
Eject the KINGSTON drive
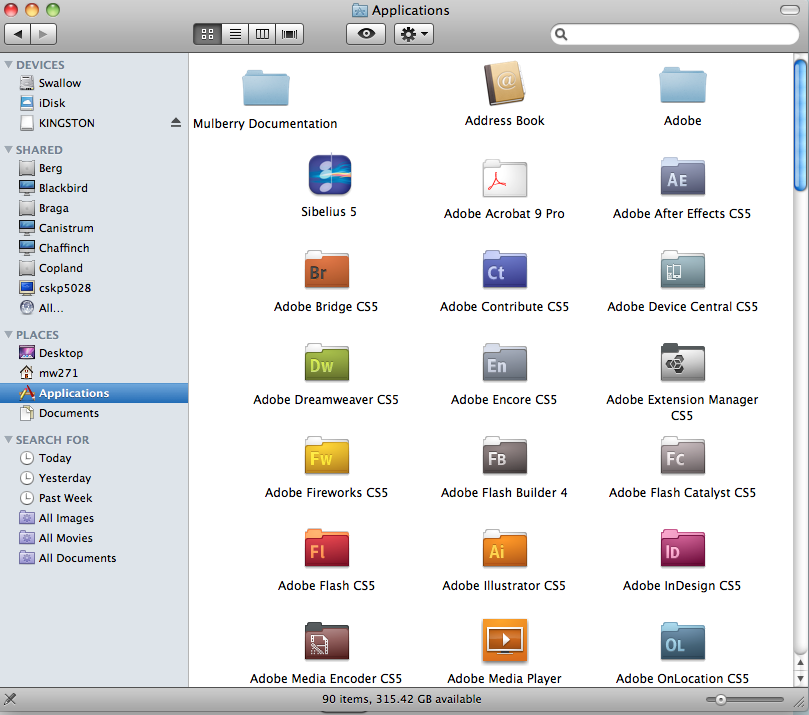[x=176, y=123]
